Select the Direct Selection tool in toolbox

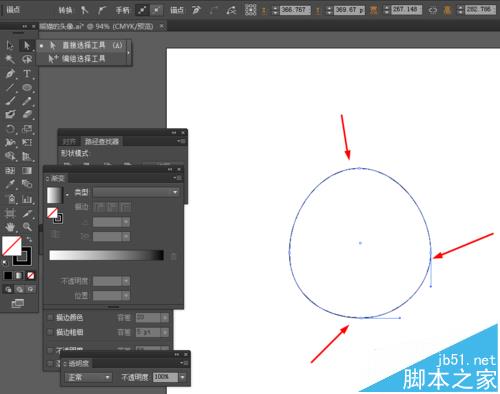coord(27,45)
